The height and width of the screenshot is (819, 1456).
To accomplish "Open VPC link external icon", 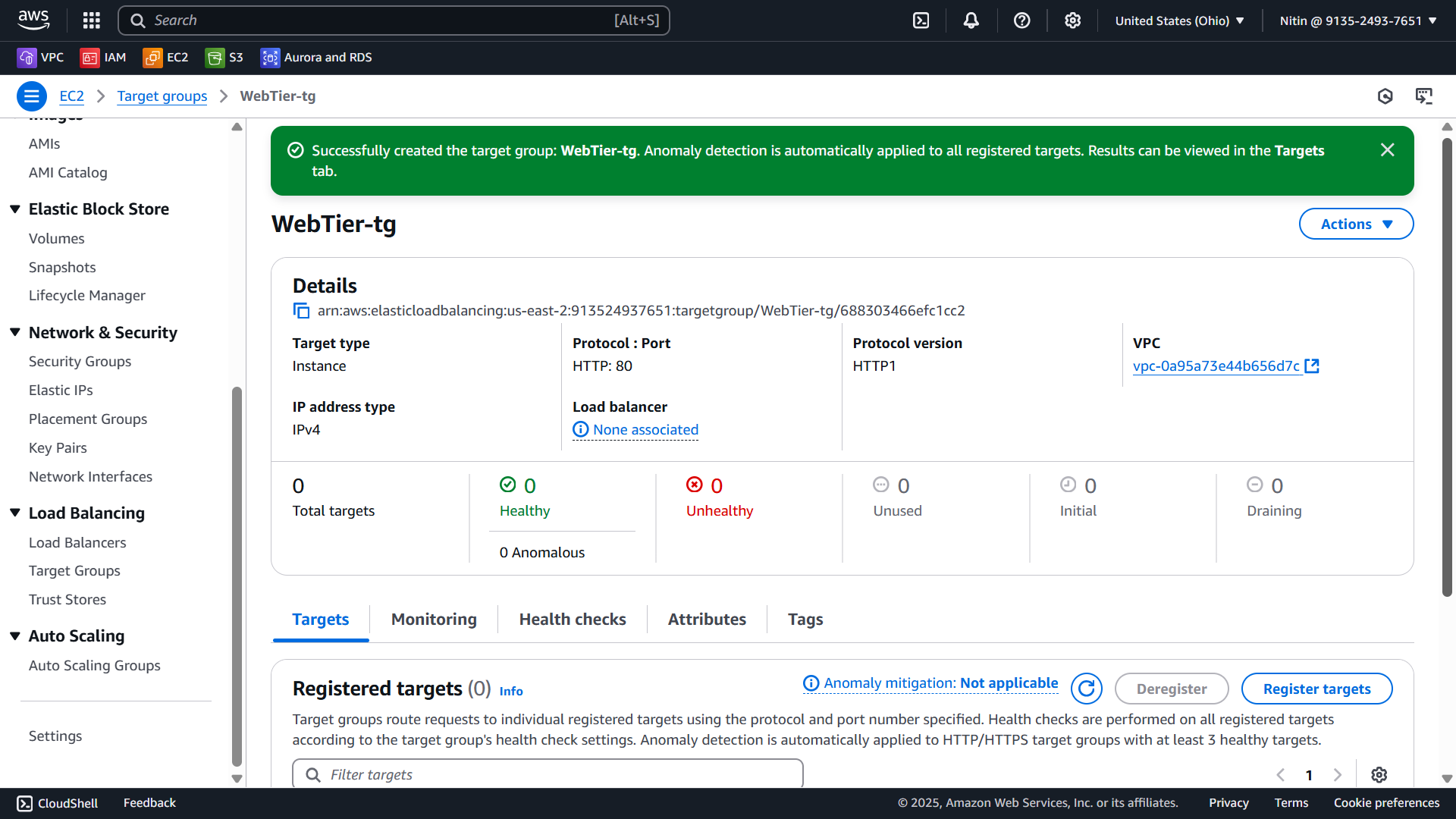I will (x=1312, y=366).
